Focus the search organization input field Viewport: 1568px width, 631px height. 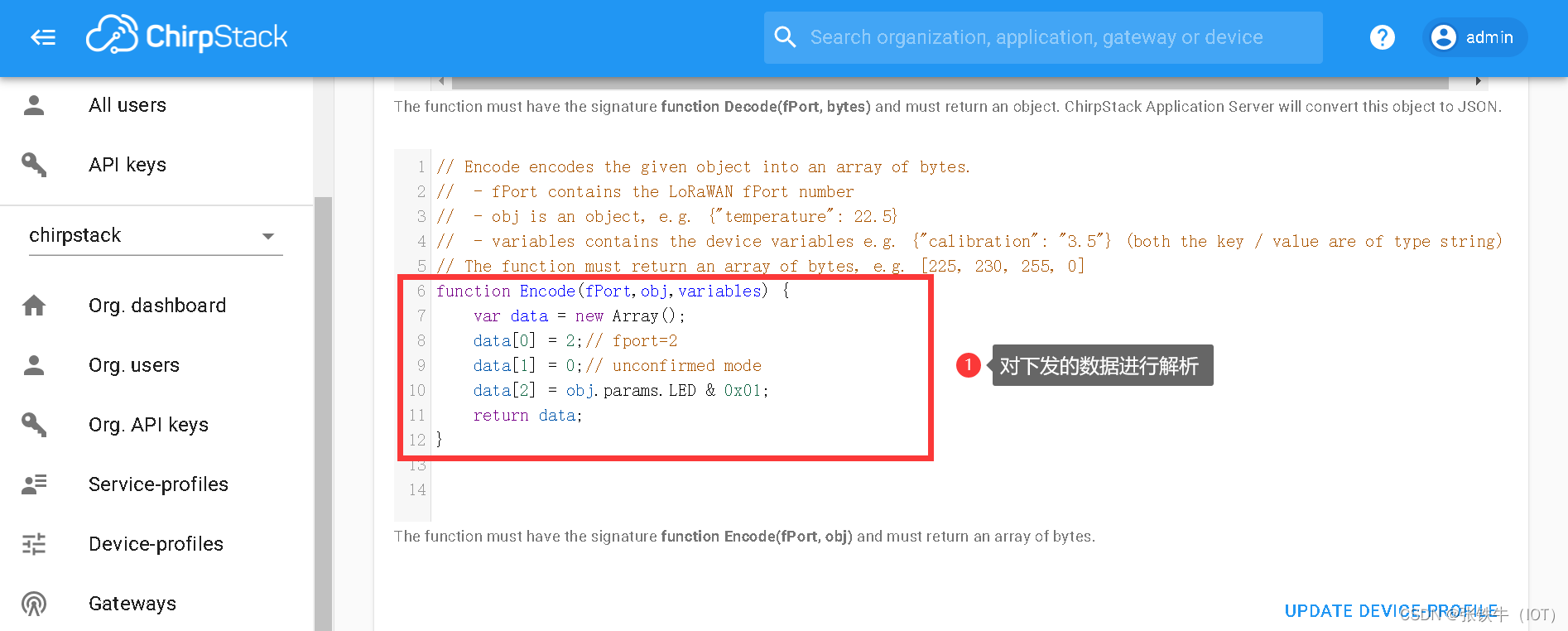tap(1043, 37)
